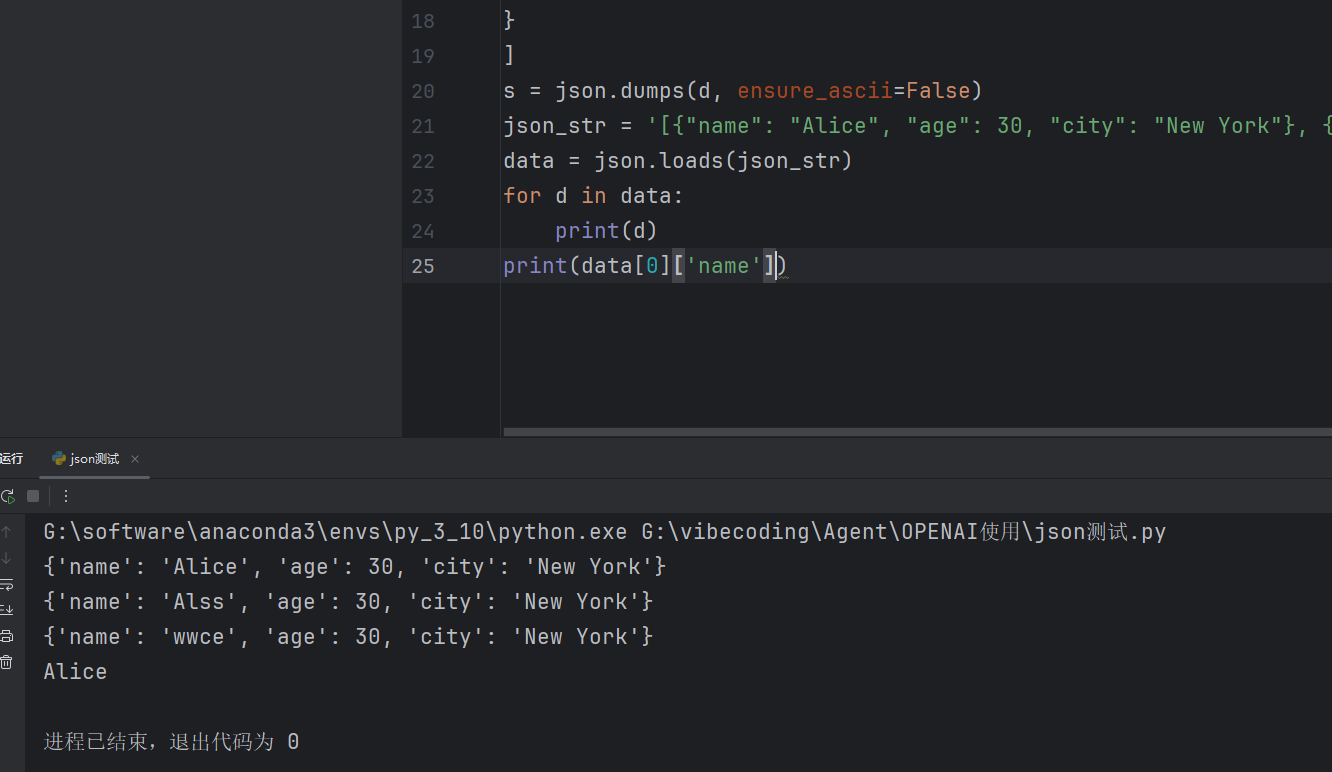The height and width of the screenshot is (772, 1332).
Task: Open the json测试.py file path link
Action: point(904,532)
